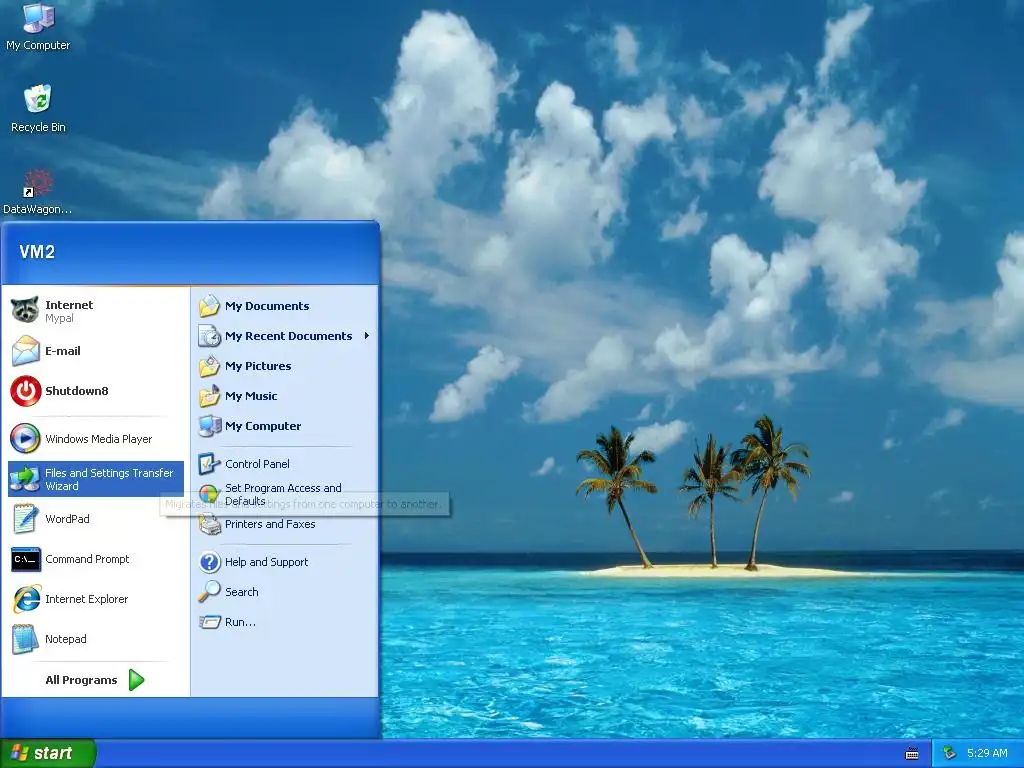Expand the My Recent Documents submenu arrow
Viewport: 1024px width, 768px height.
tap(366, 336)
